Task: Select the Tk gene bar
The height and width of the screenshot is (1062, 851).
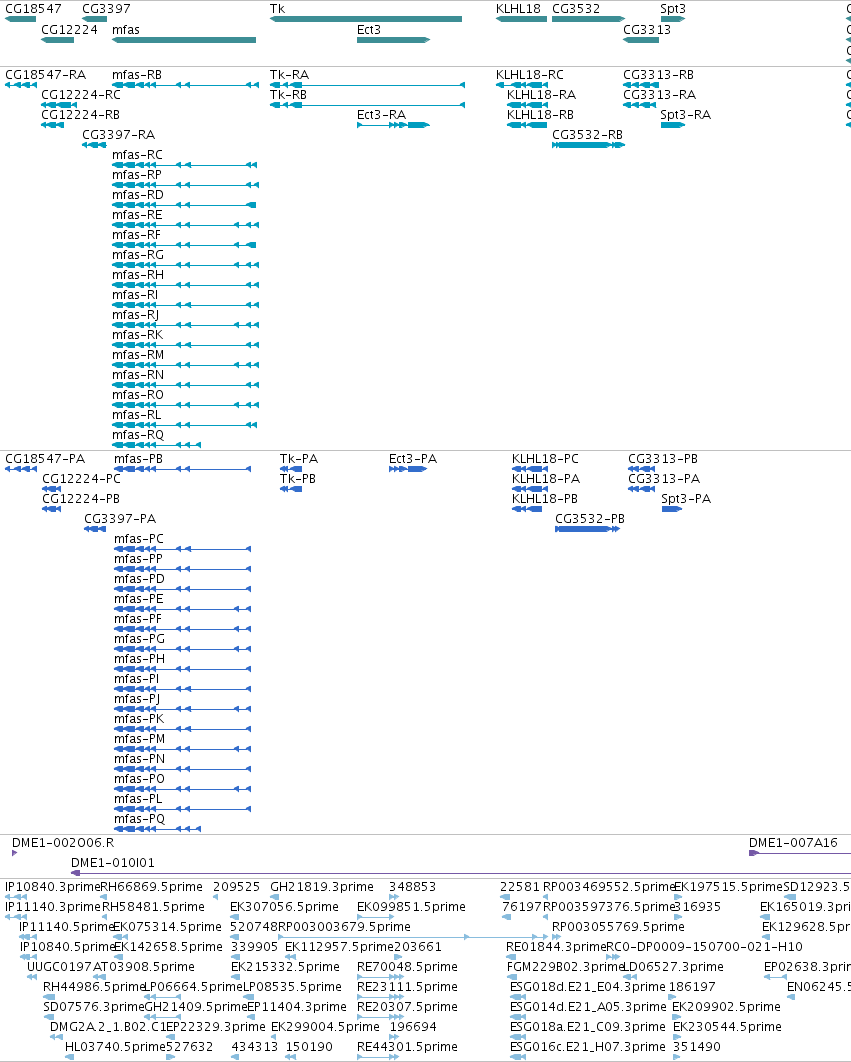Action: [366, 19]
